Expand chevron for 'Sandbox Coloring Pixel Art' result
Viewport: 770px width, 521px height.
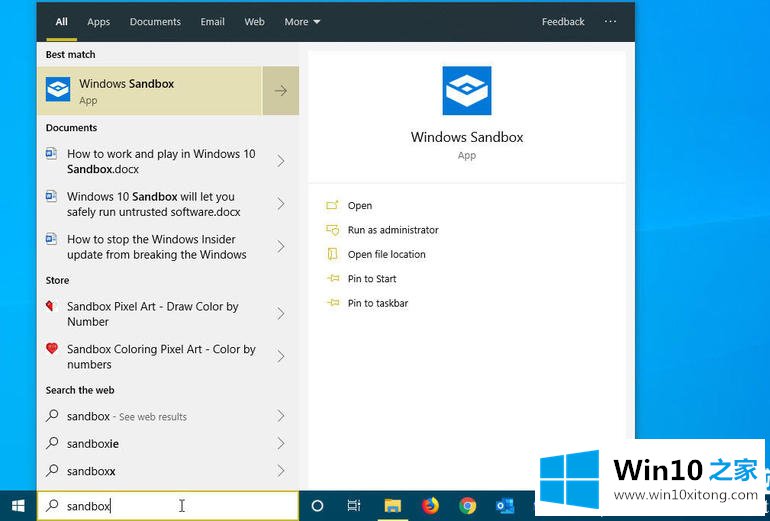pyautogui.click(x=281, y=356)
